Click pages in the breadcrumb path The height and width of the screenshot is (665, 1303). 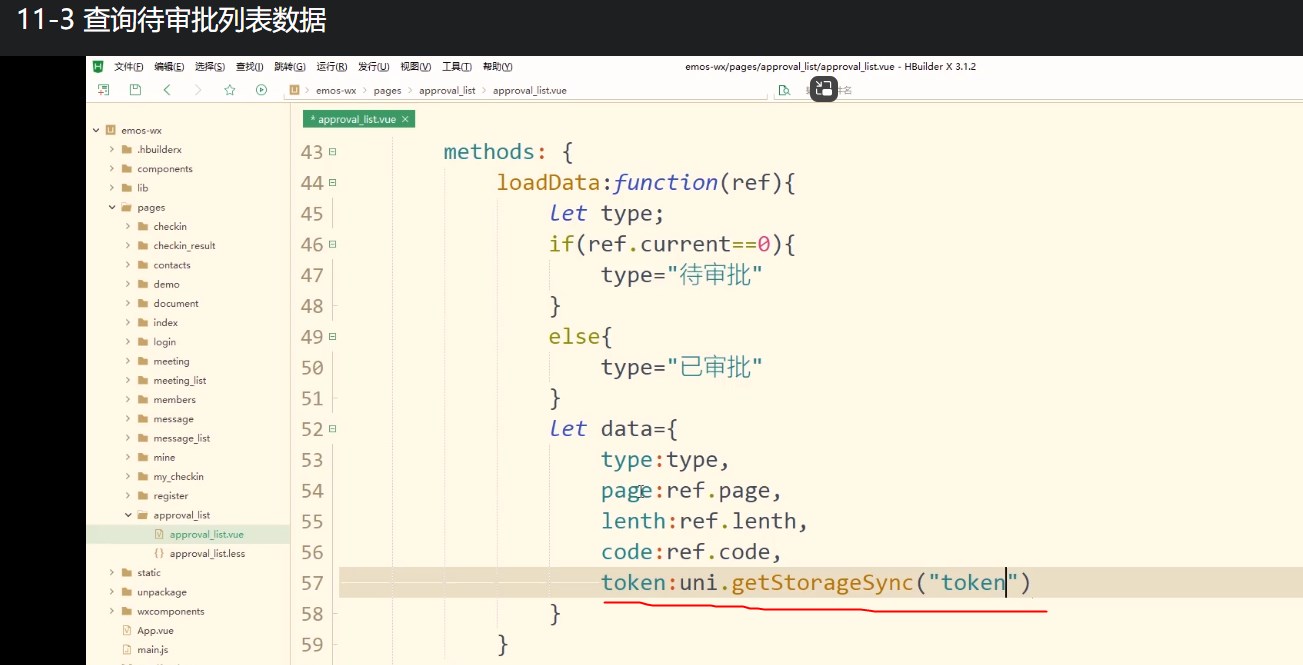coord(387,90)
